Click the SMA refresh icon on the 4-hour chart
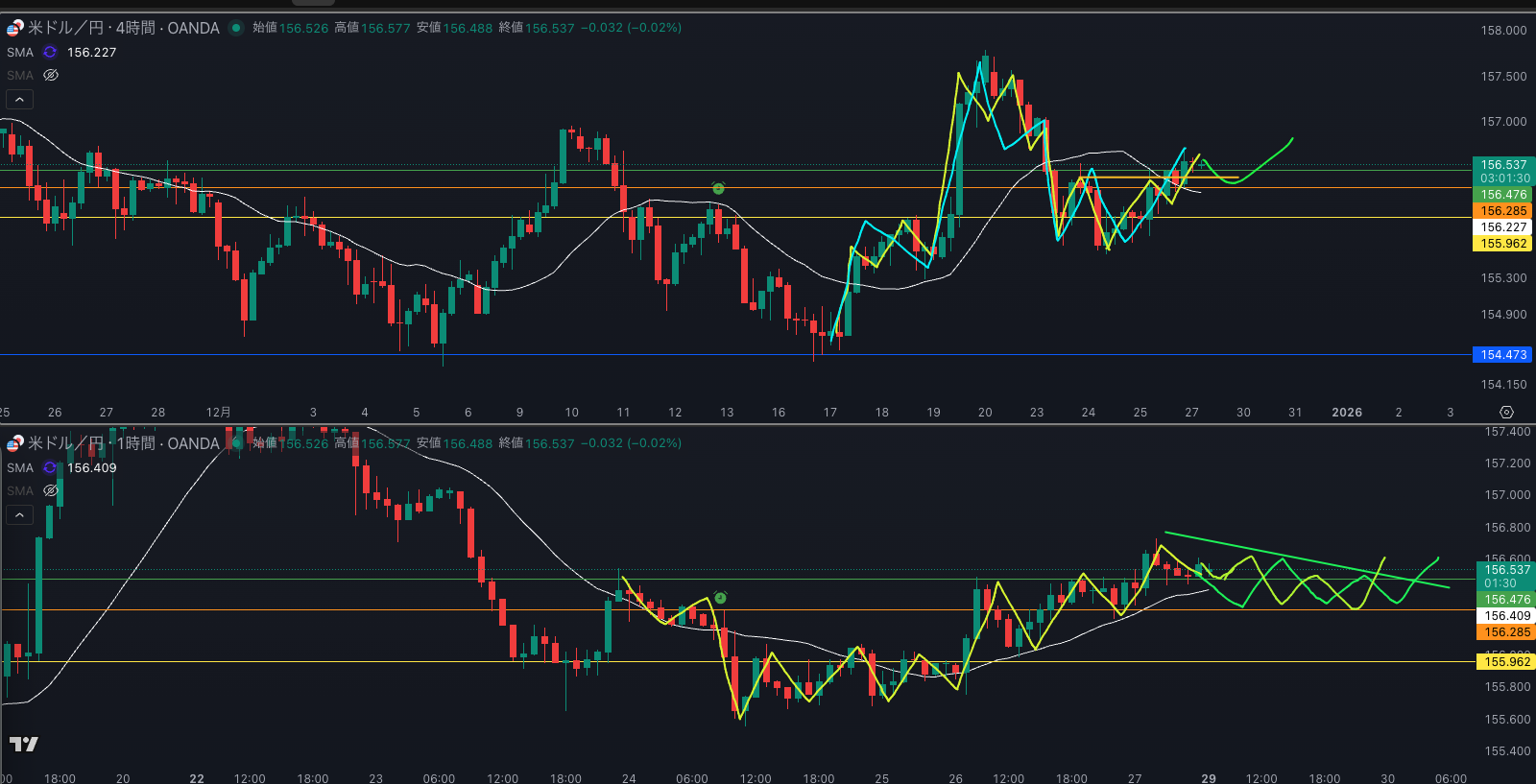Image resolution: width=1536 pixels, height=784 pixels. [x=50, y=53]
